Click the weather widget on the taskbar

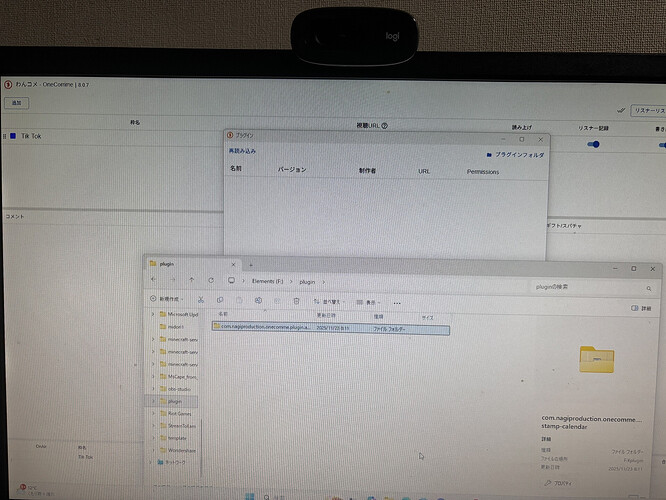tap(36, 490)
